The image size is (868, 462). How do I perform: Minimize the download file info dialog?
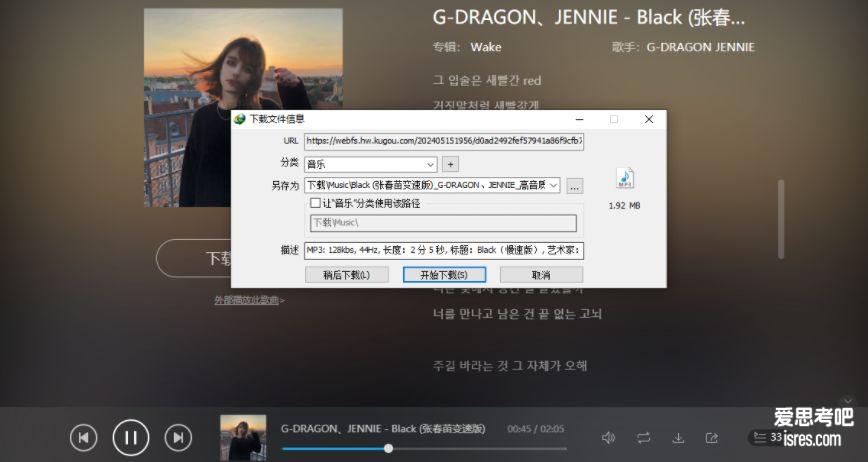[580, 119]
